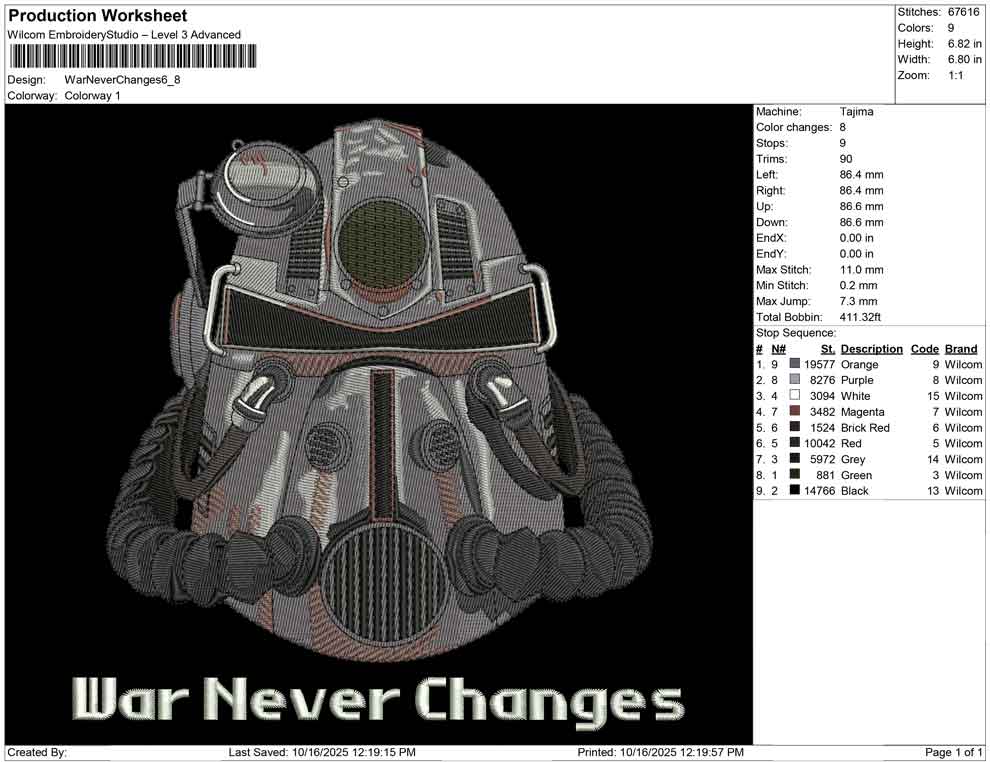Choose the Black thread color swatch
990x762 pixels.
(x=794, y=490)
